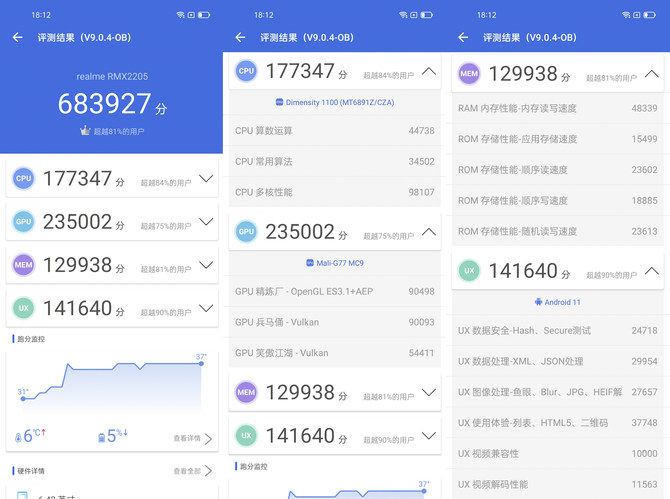
Task: Tap the UX badge icon in the right screen
Action: (469, 270)
